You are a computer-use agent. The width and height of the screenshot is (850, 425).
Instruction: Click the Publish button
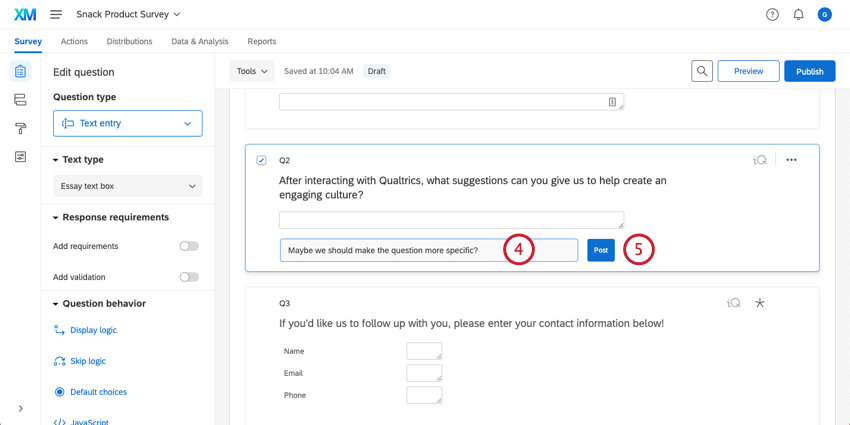[x=809, y=71]
